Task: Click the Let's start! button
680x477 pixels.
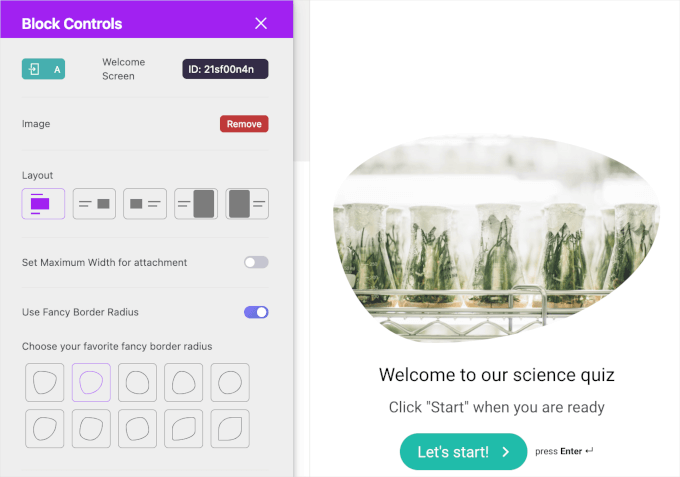Action: (463, 452)
